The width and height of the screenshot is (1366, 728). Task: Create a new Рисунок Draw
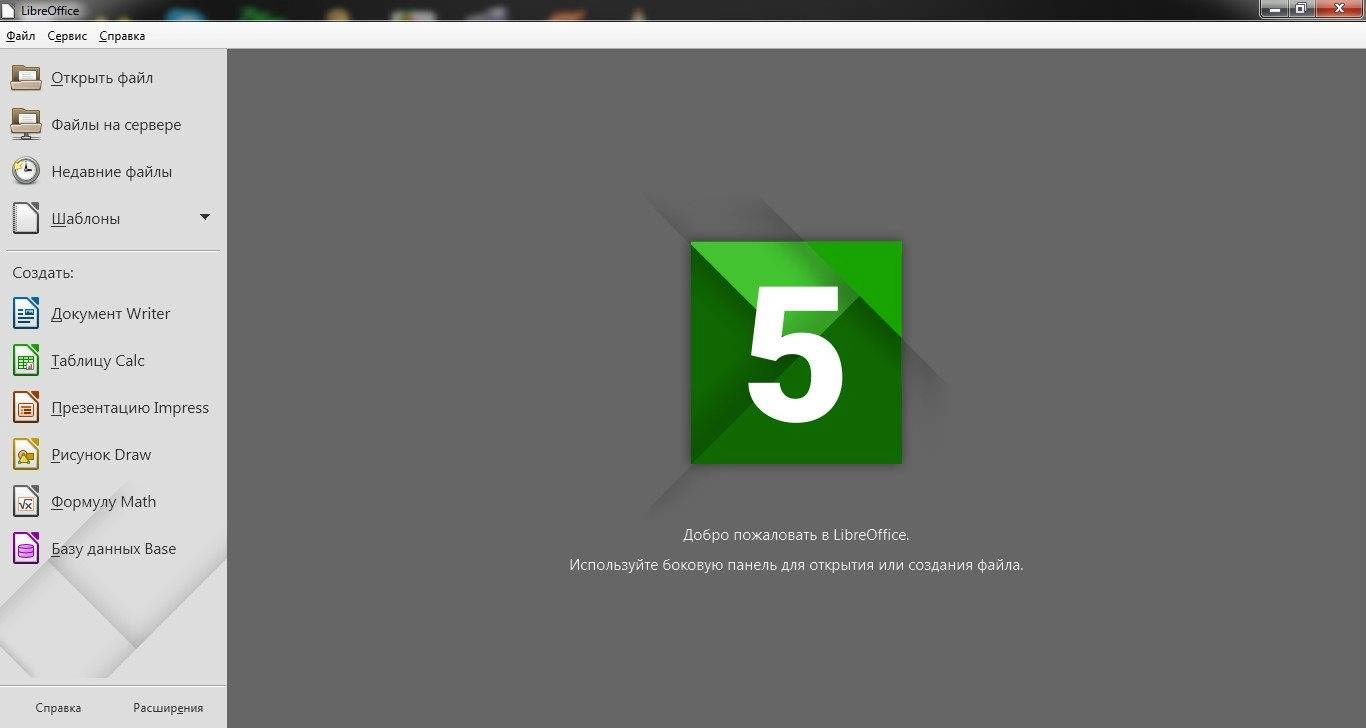click(x=101, y=455)
